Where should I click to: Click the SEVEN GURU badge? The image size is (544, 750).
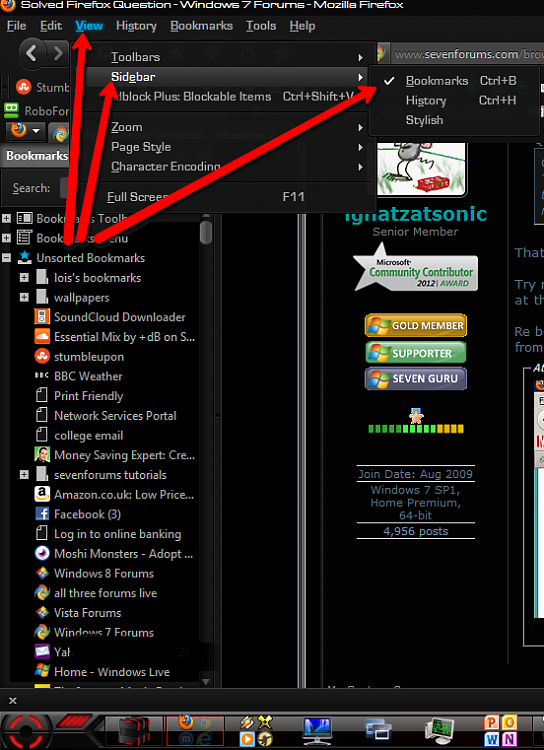(415, 378)
